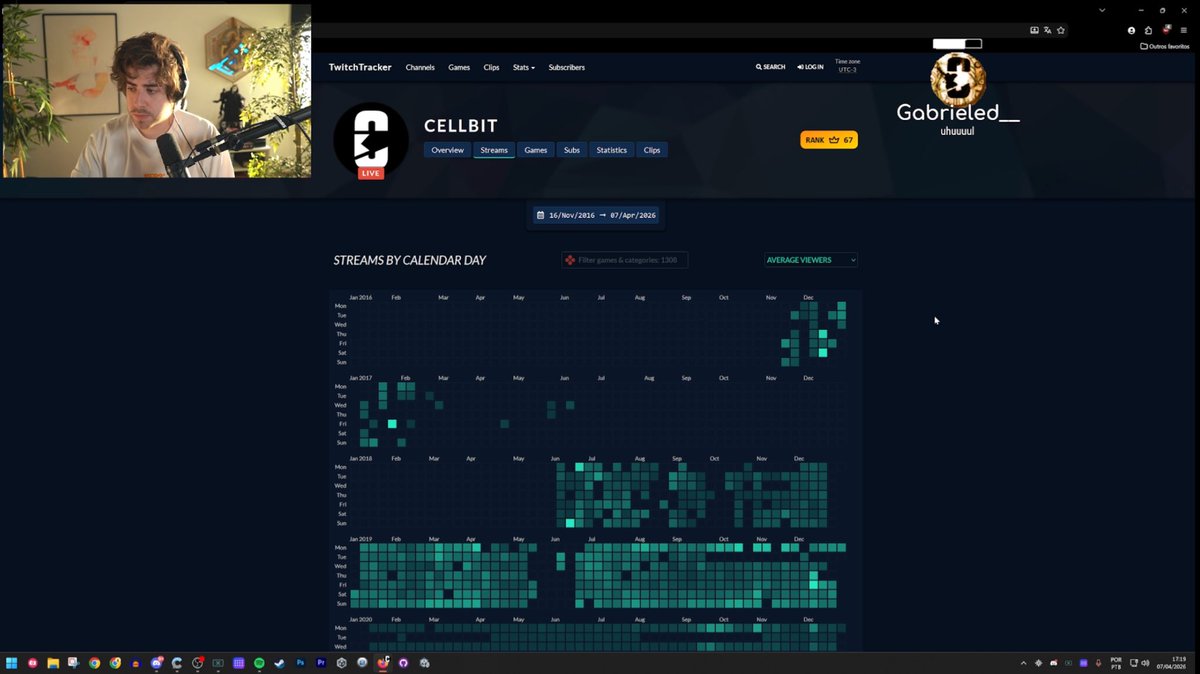Image resolution: width=1200 pixels, height=674 pixels.
Task: Click the speaker volume tray icon
Action: pyautogui.click(x=1145, y=663)
